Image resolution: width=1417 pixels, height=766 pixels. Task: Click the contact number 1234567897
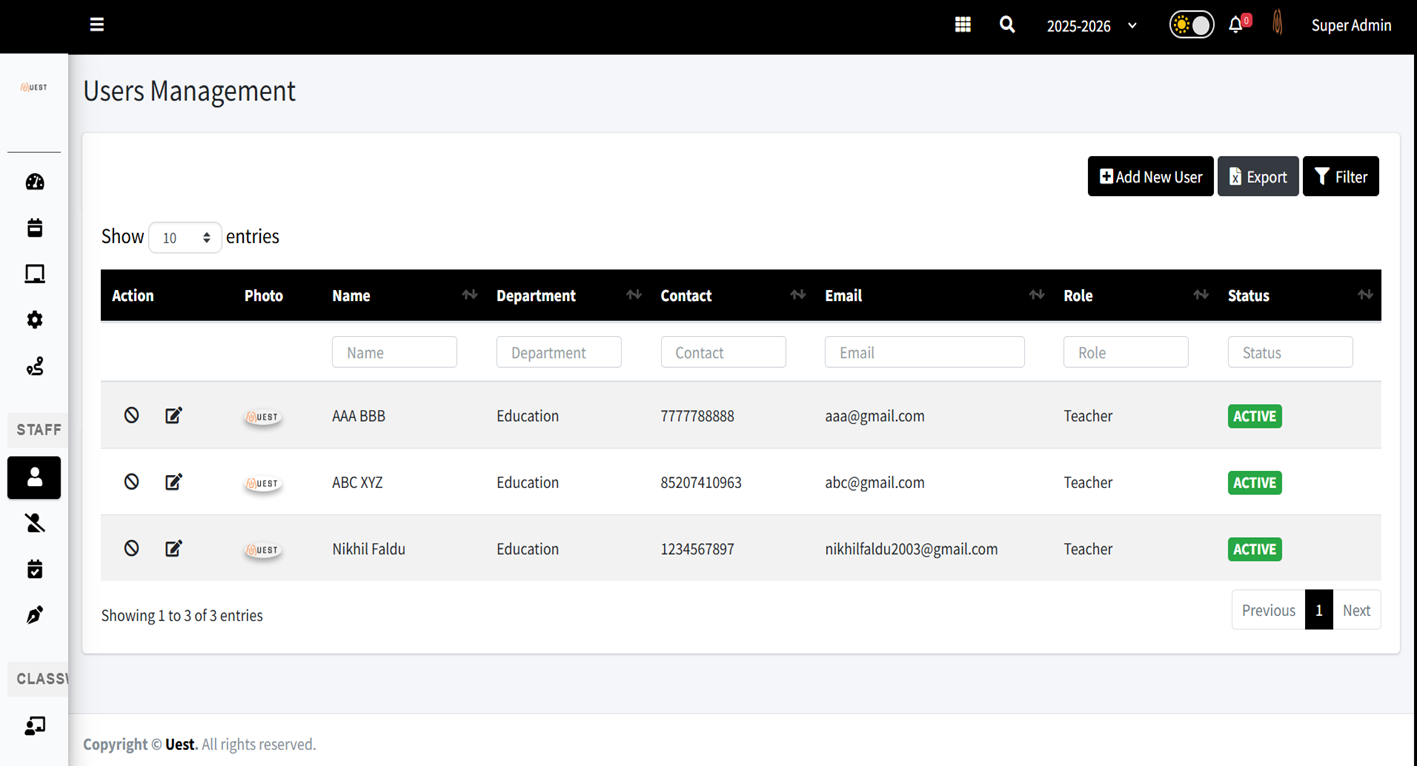click(x=697, y=549)
